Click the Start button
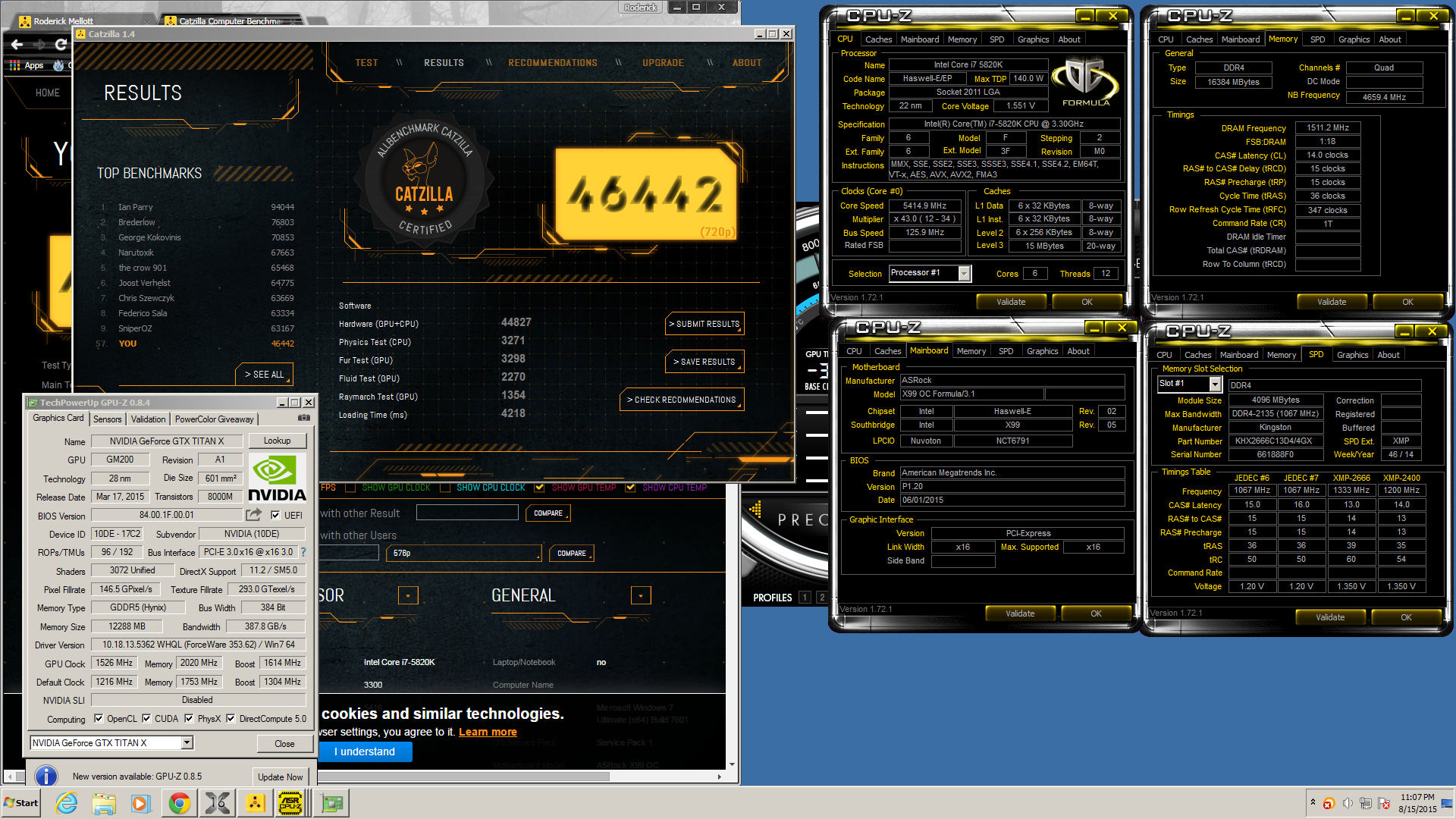Screen dimensions: 1456x819 tap(21, 803)
